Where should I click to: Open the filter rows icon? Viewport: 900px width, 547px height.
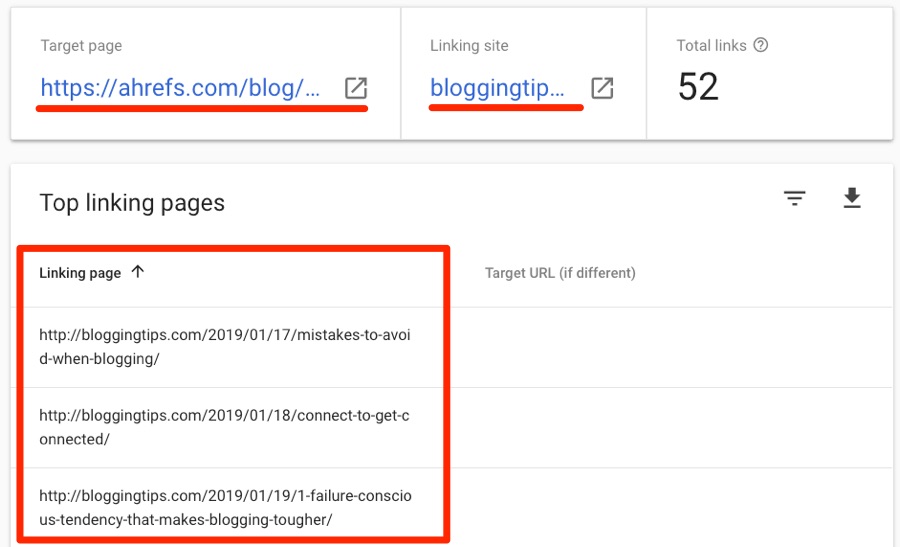point(794,199)
